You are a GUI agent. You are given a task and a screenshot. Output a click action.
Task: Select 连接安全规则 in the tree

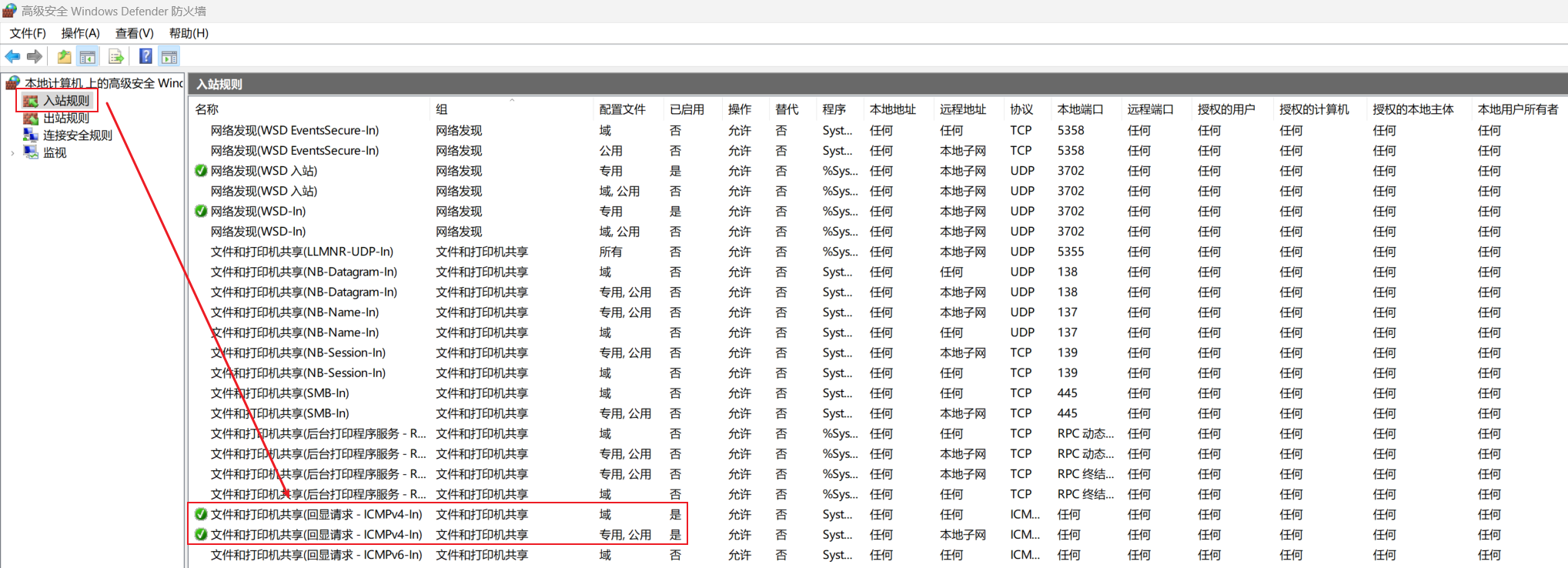tap(78, 135)
